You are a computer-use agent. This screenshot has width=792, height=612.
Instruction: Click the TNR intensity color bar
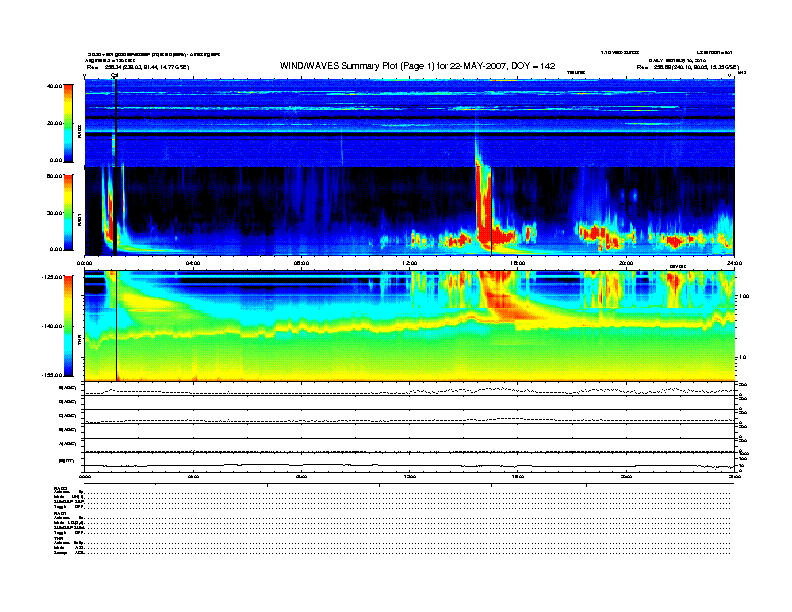[x=68, y=326]
